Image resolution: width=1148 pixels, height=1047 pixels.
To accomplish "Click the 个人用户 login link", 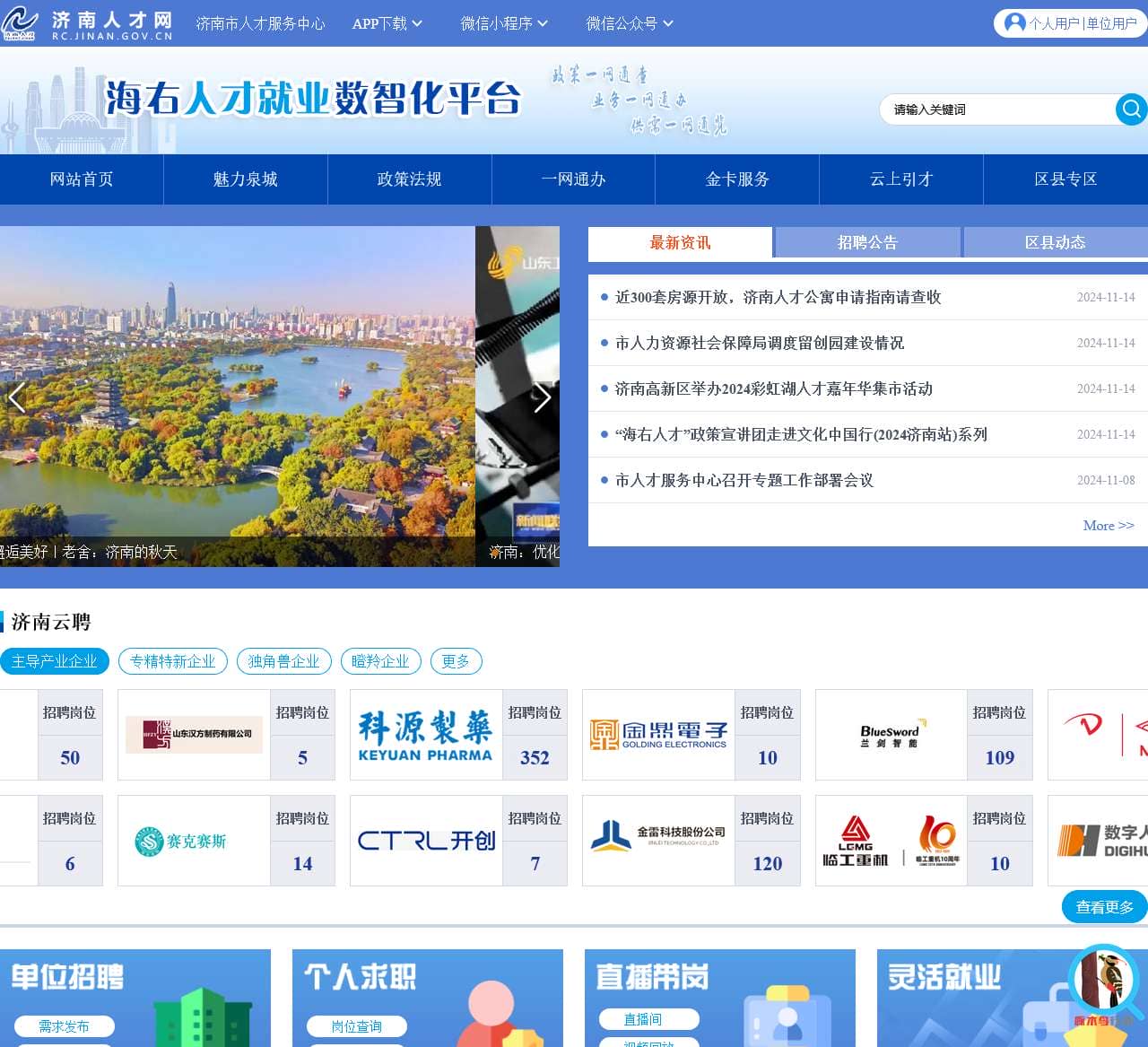I will click(1054, 23).
